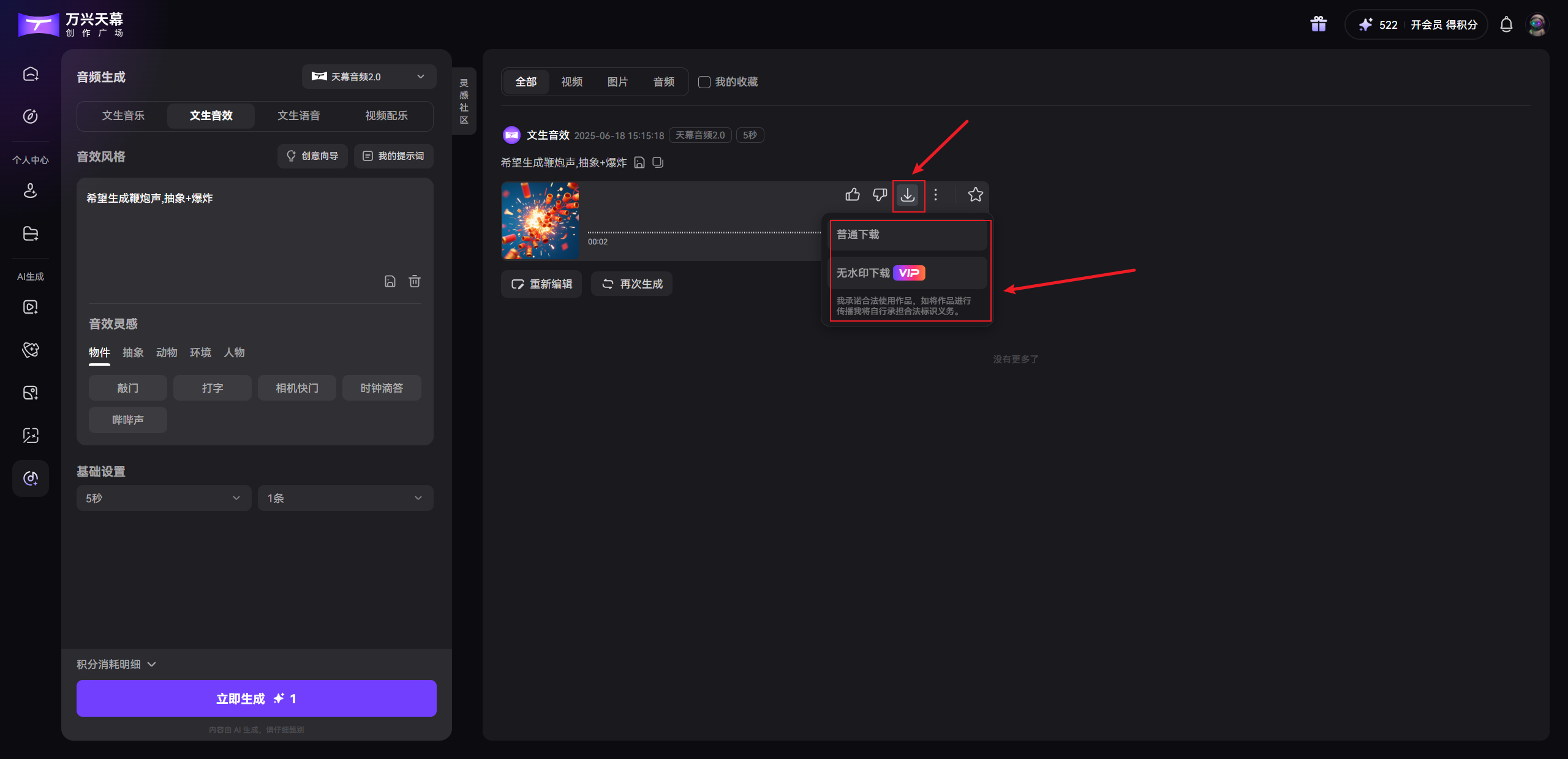
Task: Expand the 5秒 duration dropdown
Action: 164,498
